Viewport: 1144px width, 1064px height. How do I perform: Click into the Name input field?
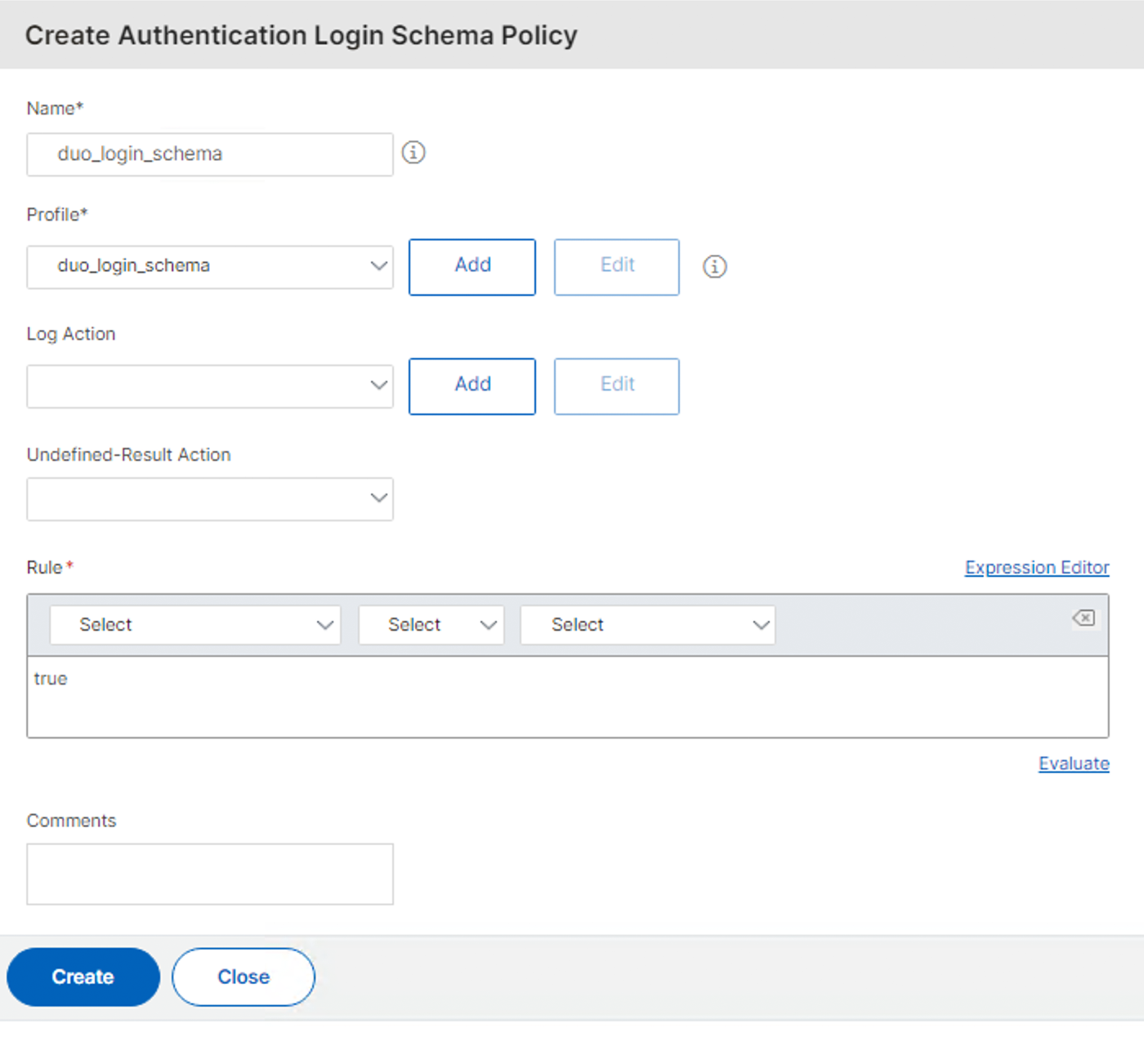[x=210, y=154]
